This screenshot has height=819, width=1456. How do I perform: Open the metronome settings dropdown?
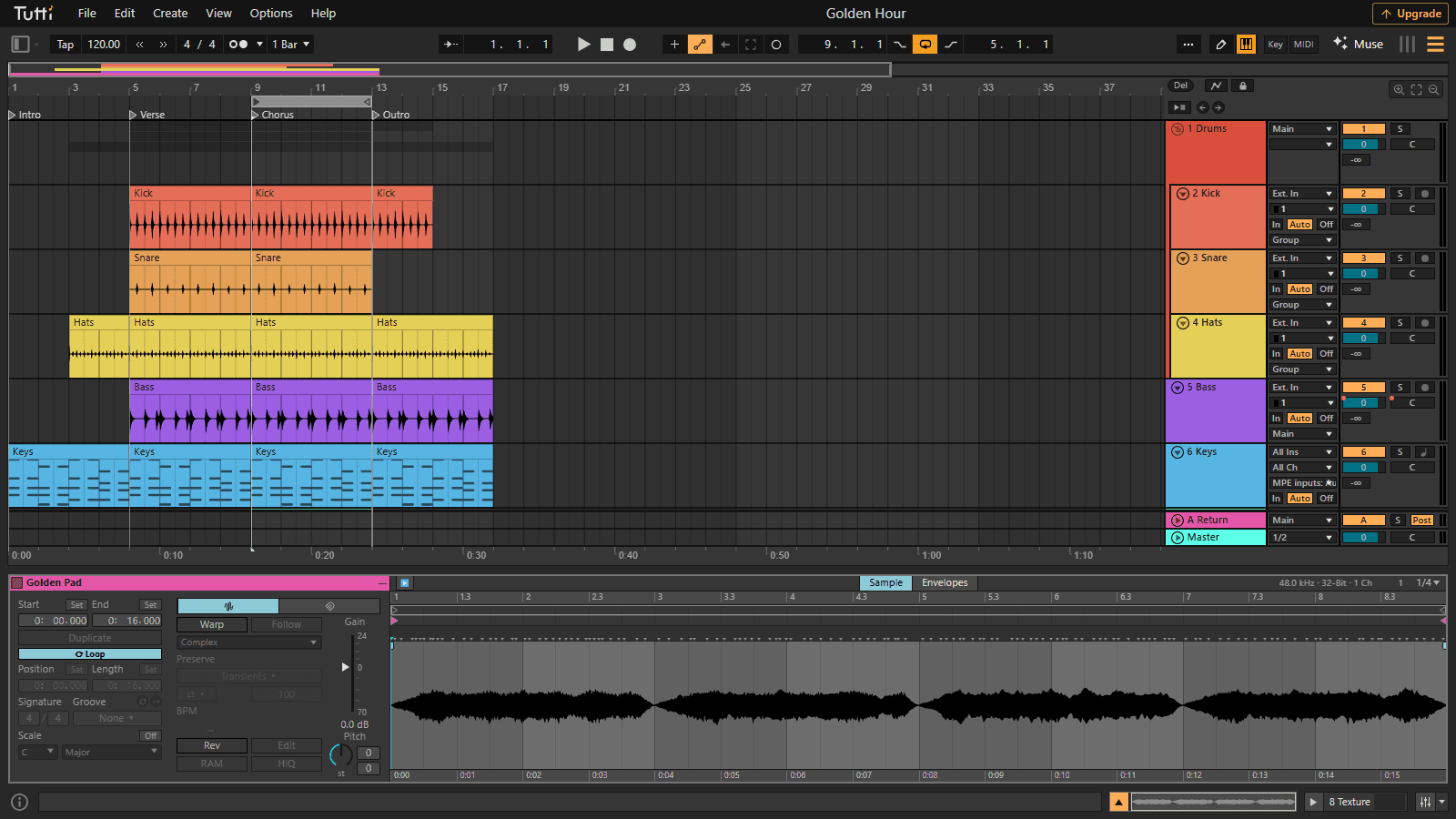click(x=260, y=44)
